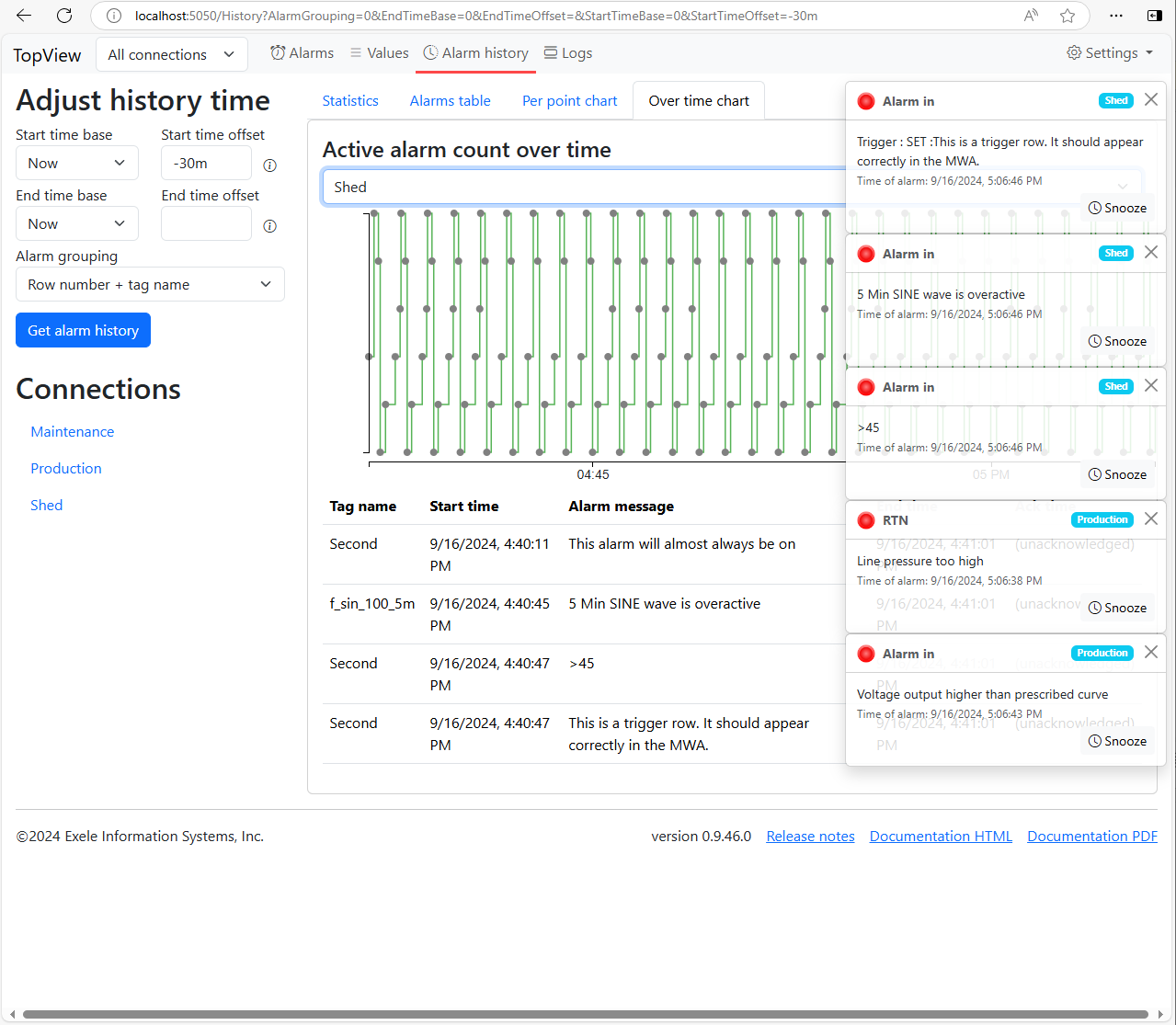
Task: Open the Shed connection link
Action: [x=47, y=505]
